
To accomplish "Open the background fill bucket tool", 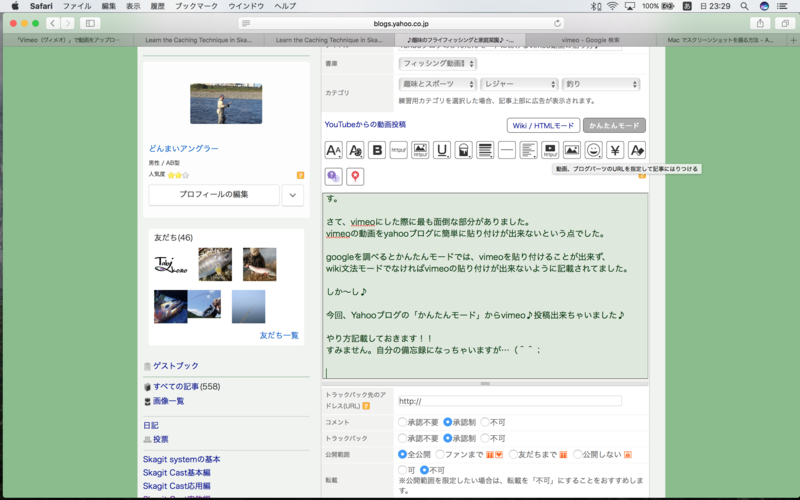I will click(463, 150).
